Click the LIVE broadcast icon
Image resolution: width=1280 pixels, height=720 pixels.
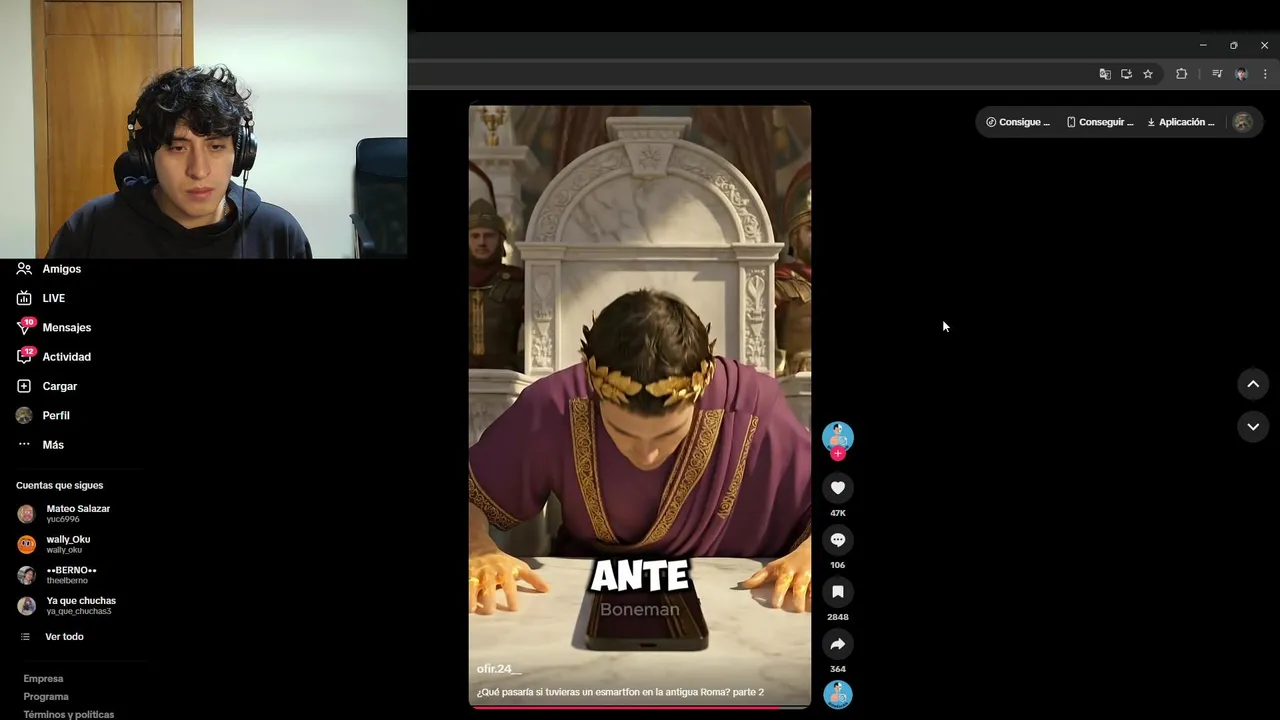pos(24,298)
